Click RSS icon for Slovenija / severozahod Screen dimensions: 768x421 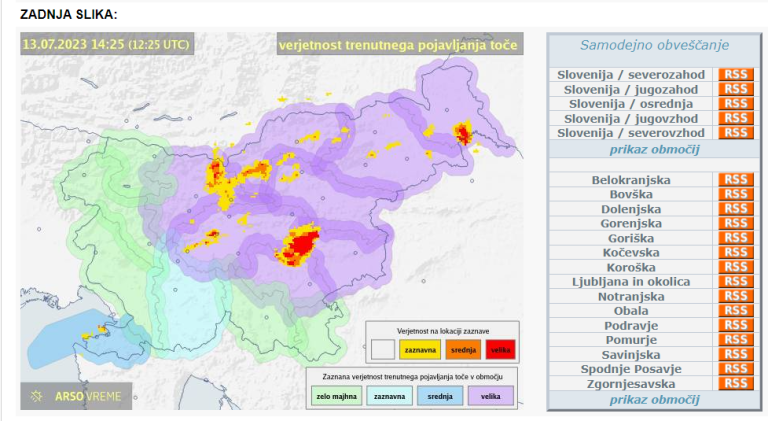point(735,75)
